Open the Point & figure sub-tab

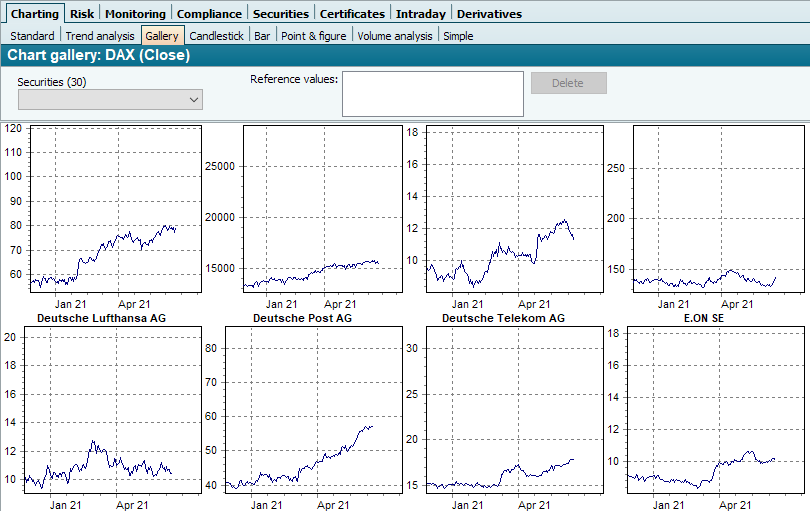[x=313, y=36]
